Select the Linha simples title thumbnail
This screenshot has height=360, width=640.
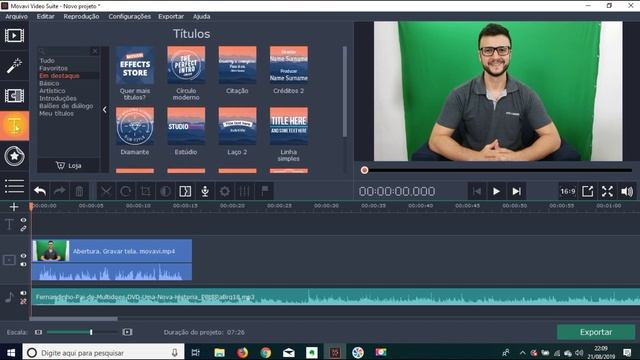pyautogui.click(x=289, y=126)
